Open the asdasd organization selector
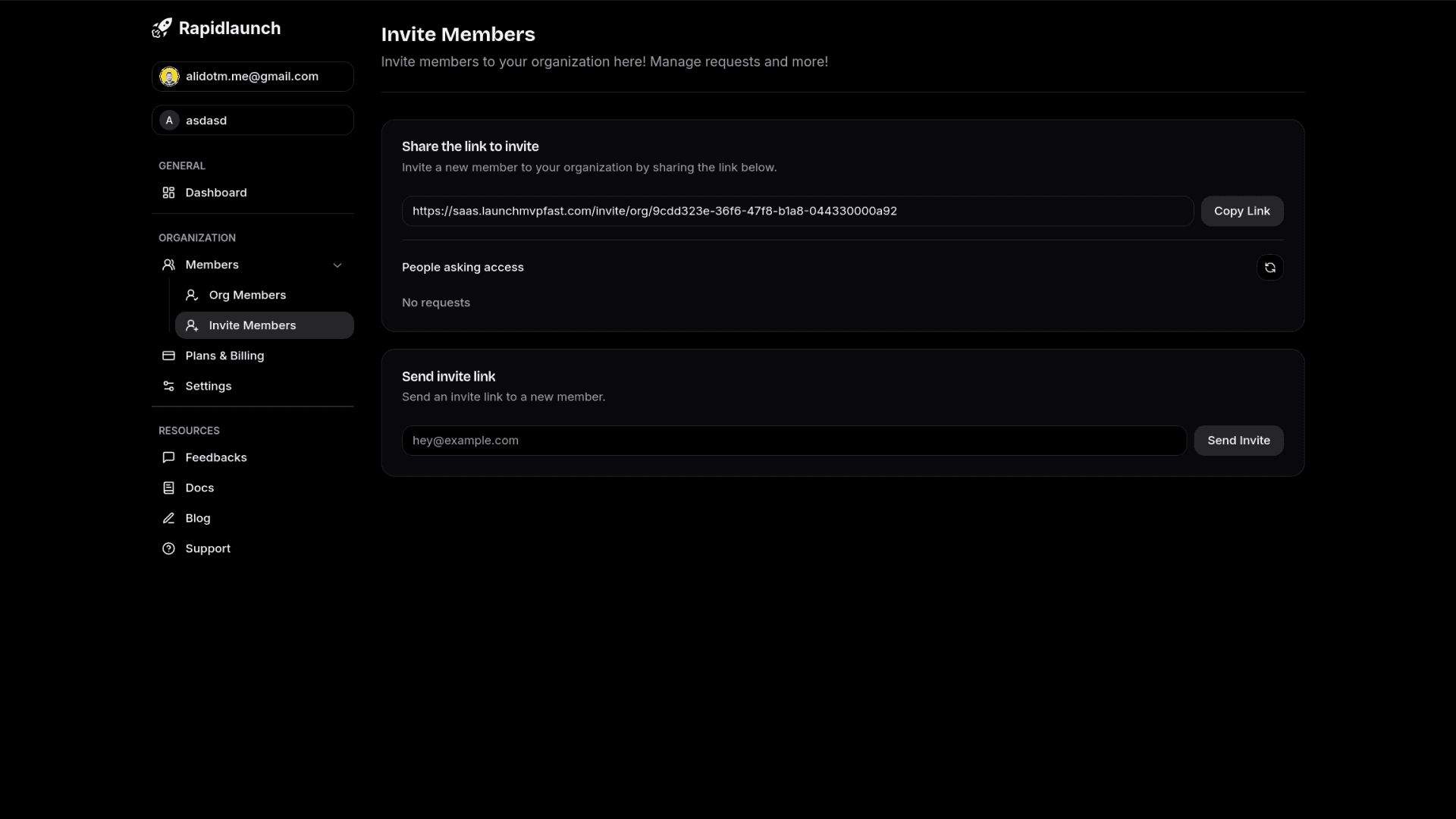 [x=253, y=121]
